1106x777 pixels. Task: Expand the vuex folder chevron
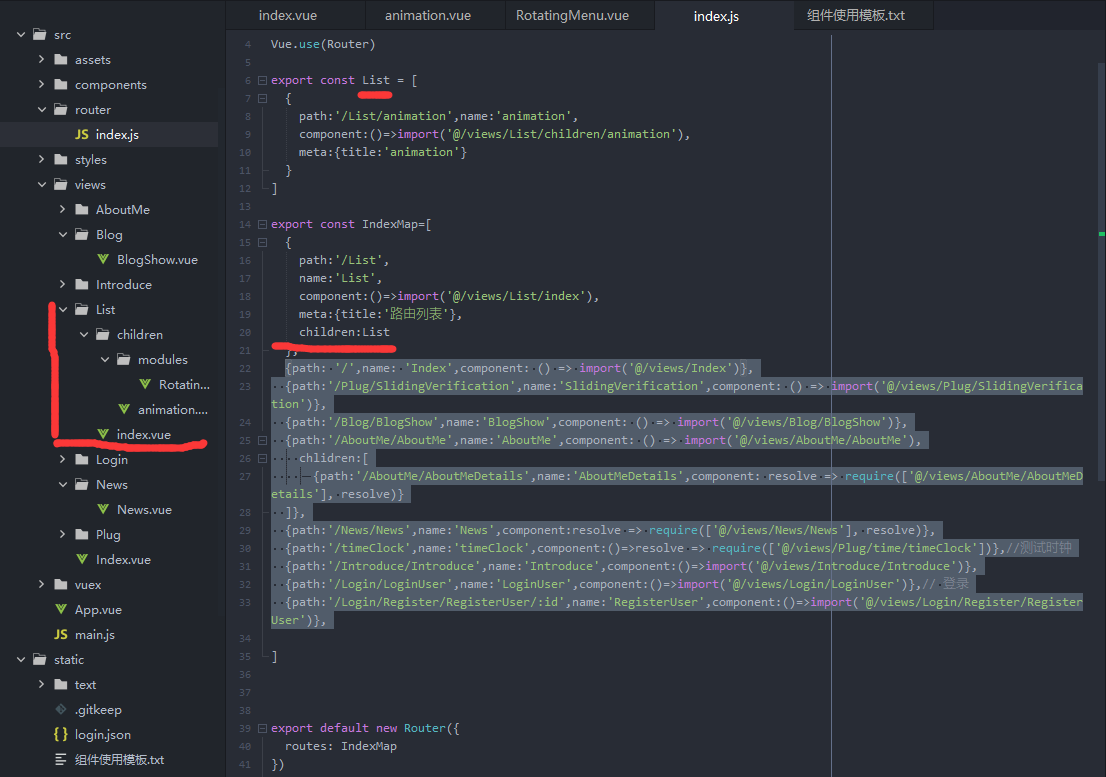(x=42, y=584)
